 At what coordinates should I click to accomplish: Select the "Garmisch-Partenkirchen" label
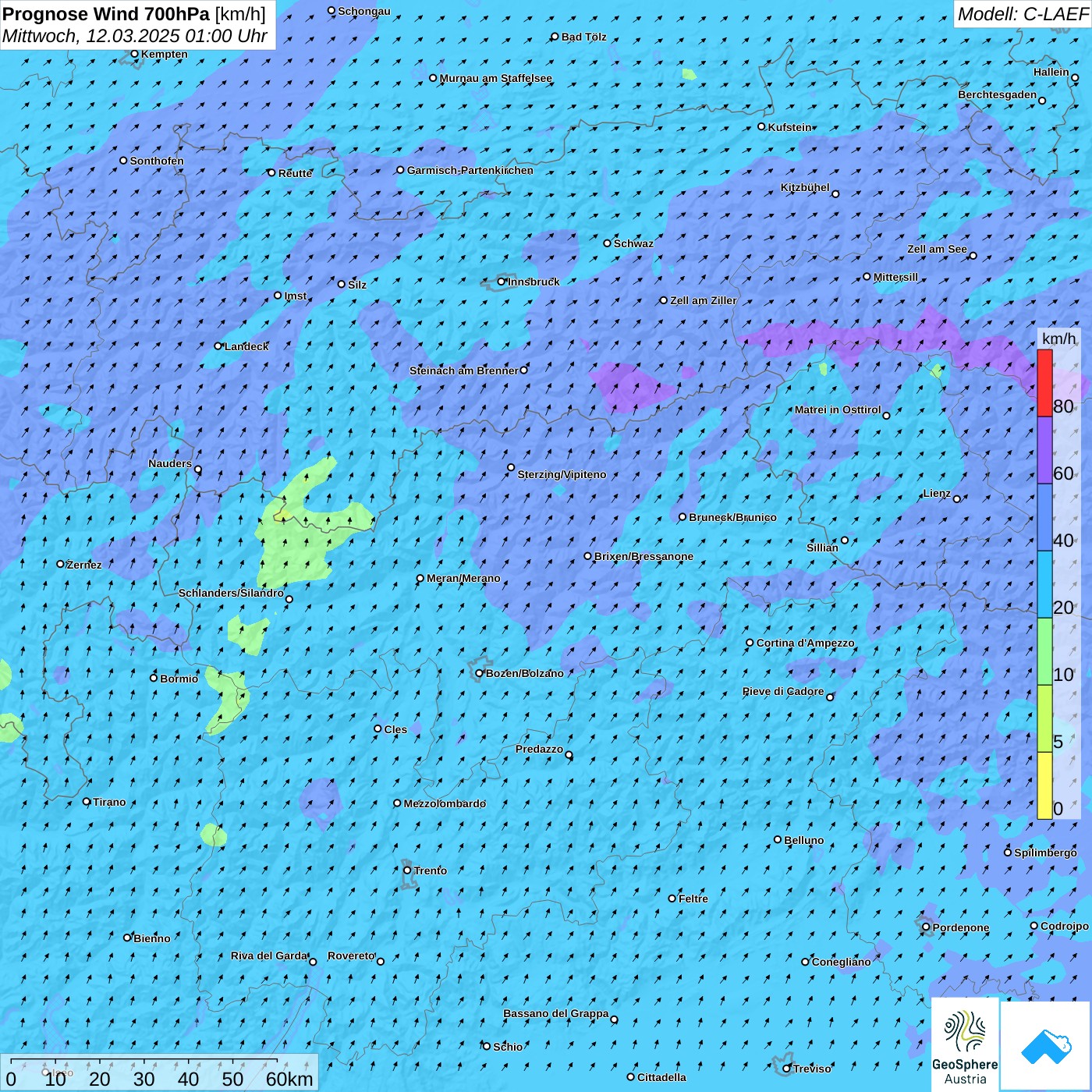[x=470, y=170]
